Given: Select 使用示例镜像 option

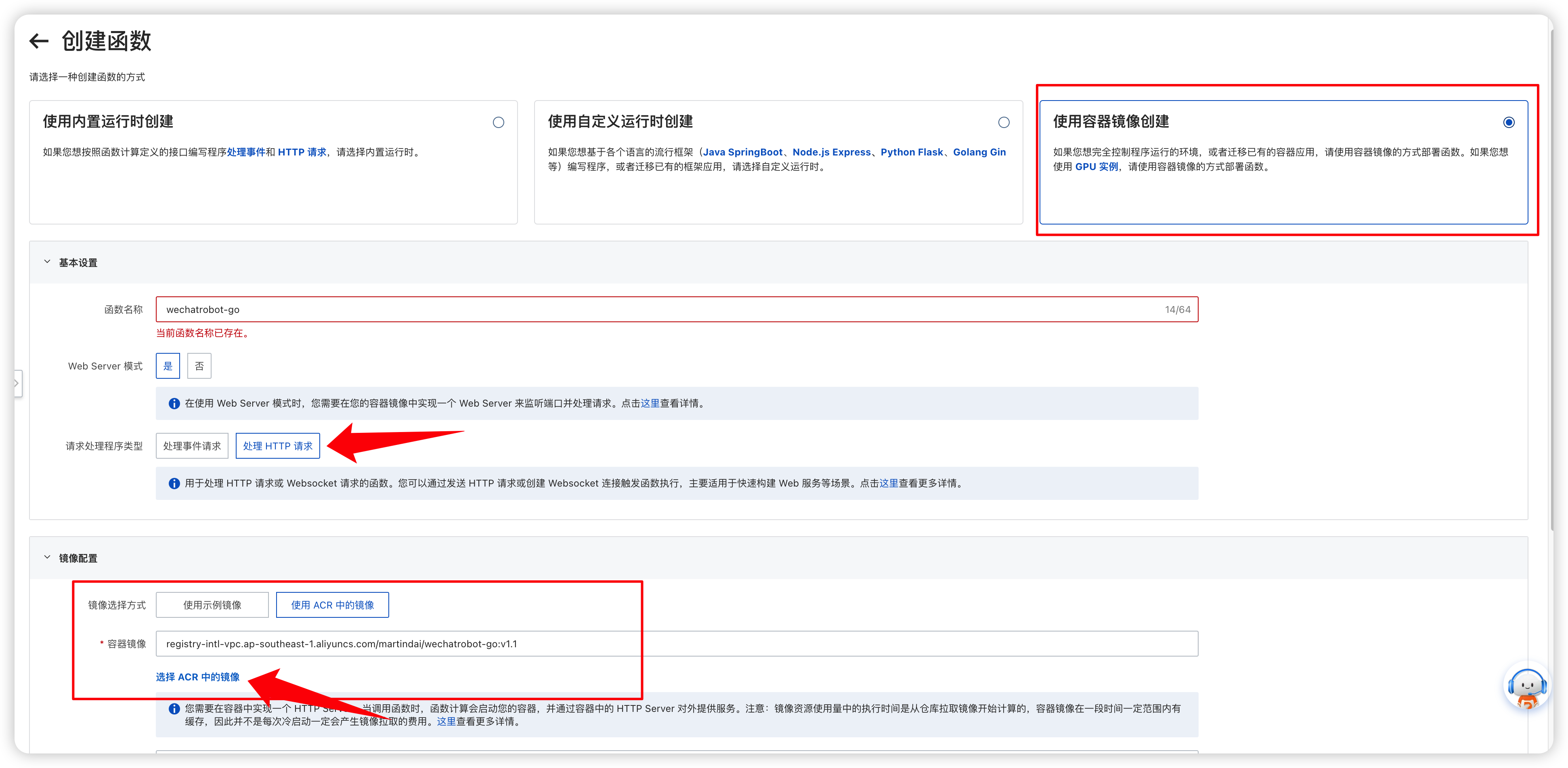Looking at the screenshot, I should (x=212, y=605).
